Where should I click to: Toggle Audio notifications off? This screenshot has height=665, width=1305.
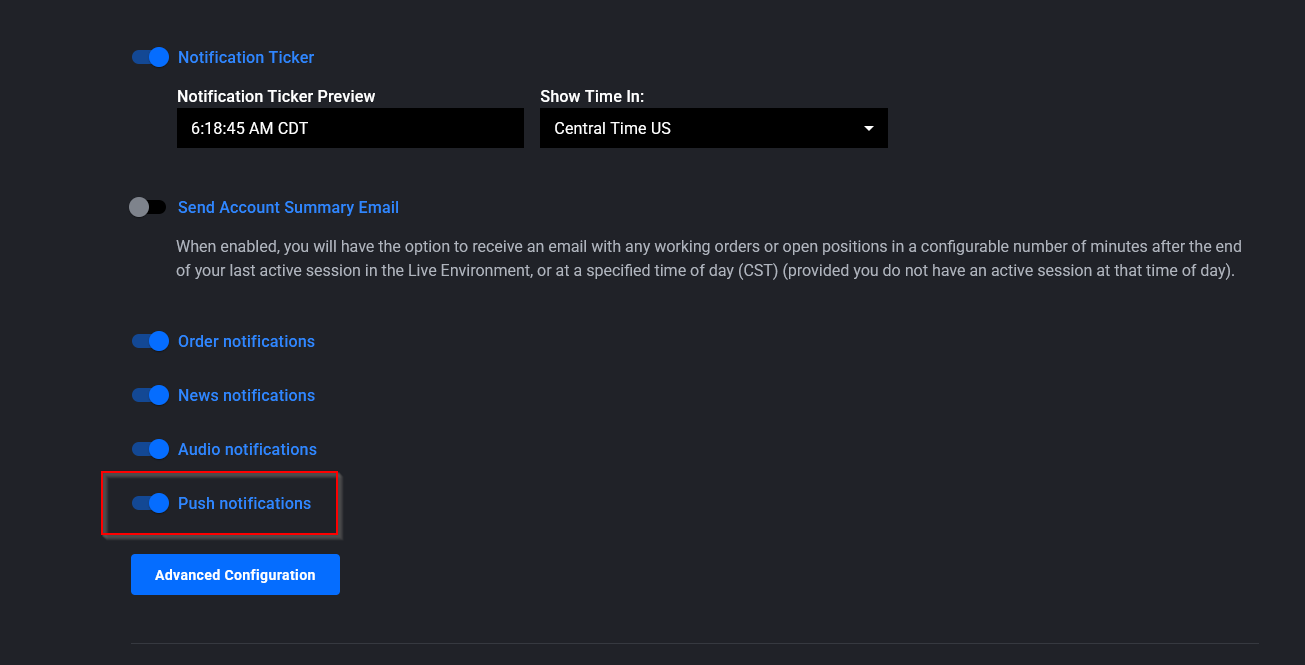150,449
